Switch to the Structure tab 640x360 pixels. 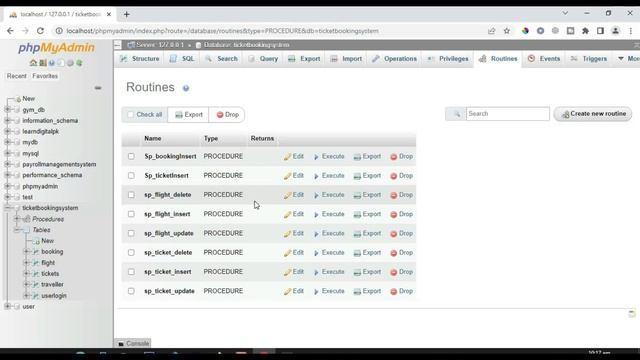click(x=140, y=59)
